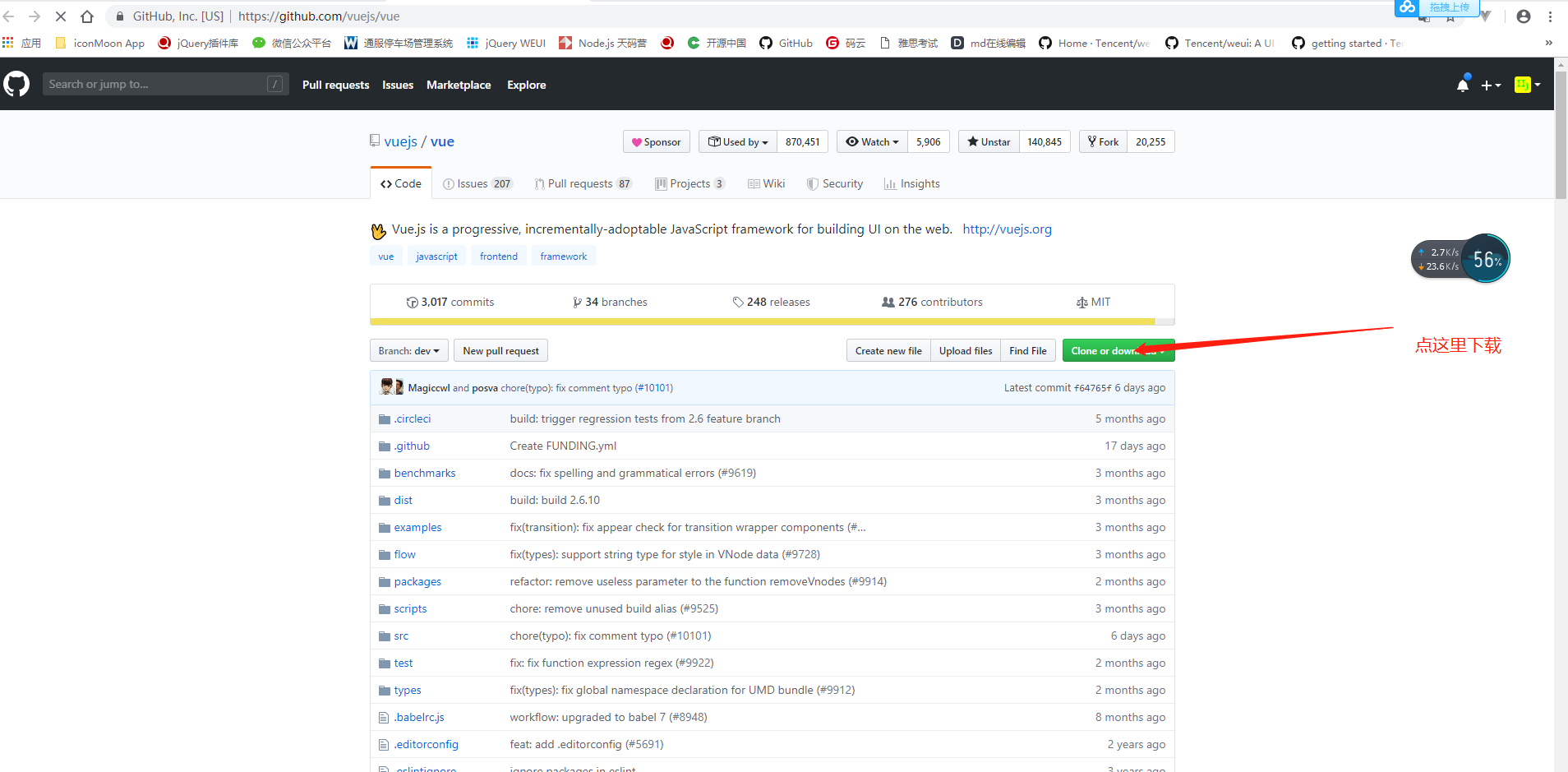Open Explore in top nav
Screen dimensions: 1568x772
[x=526, y=85]
